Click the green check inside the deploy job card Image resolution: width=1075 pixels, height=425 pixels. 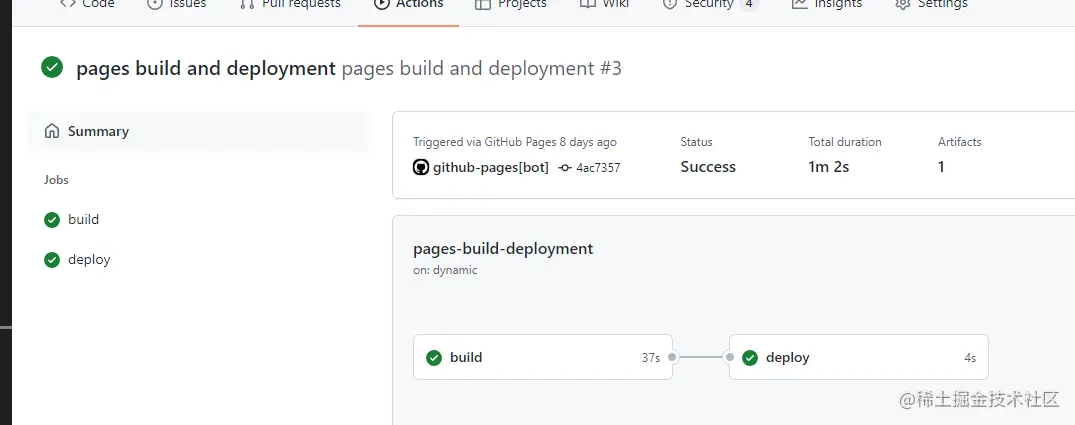[x=750, y=358]
